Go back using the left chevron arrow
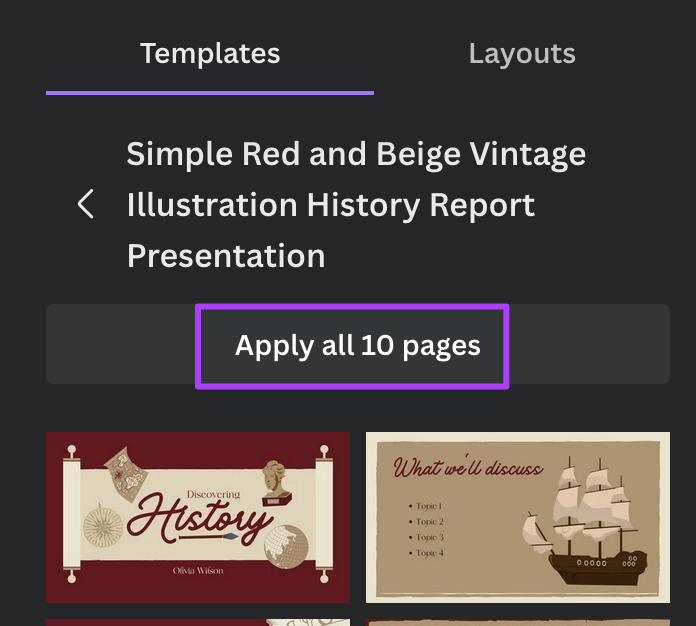This screenshot has width=696, height=626. coord(86,205)
